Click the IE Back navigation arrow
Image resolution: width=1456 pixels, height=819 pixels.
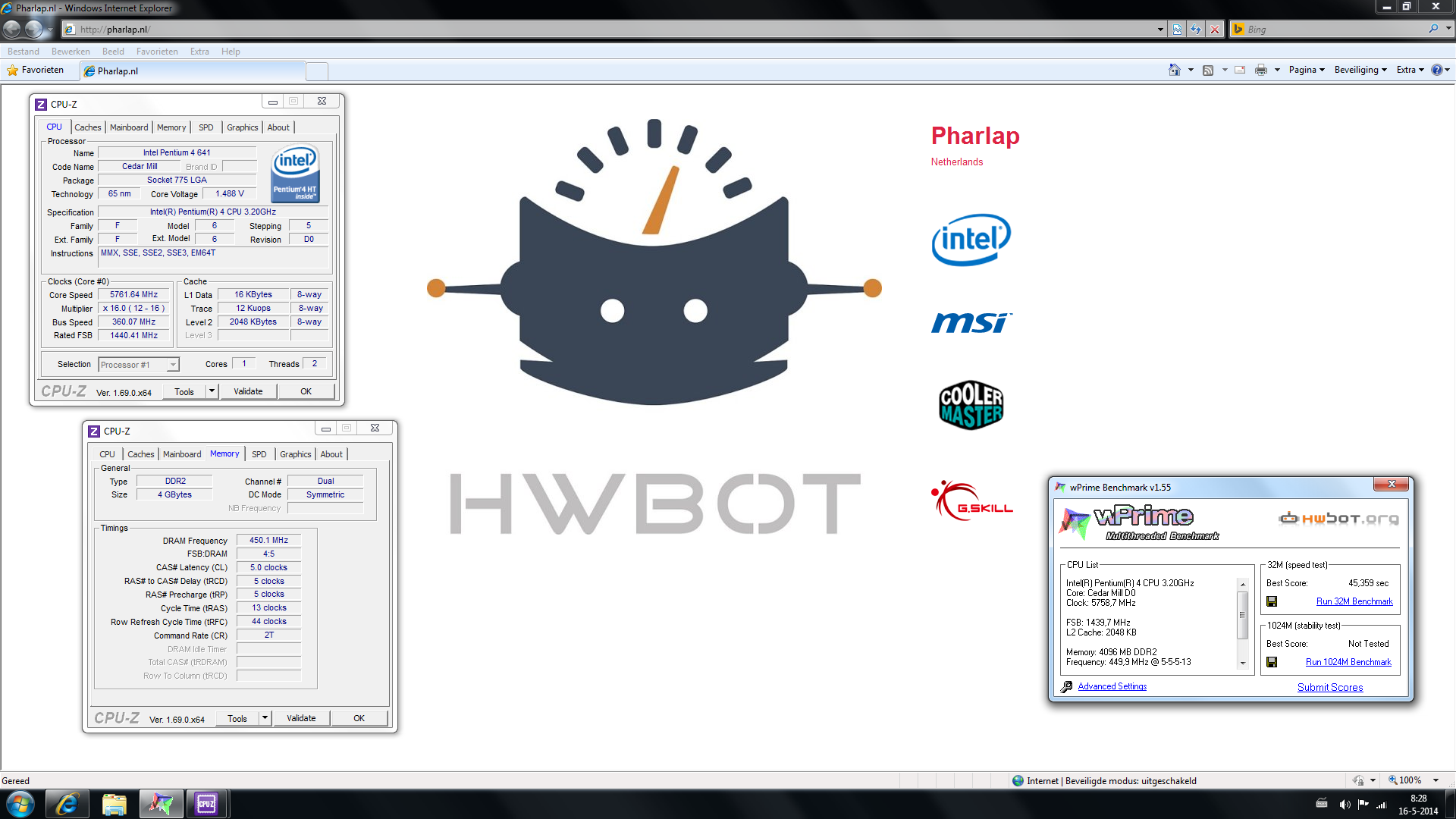tap(12, 30)
